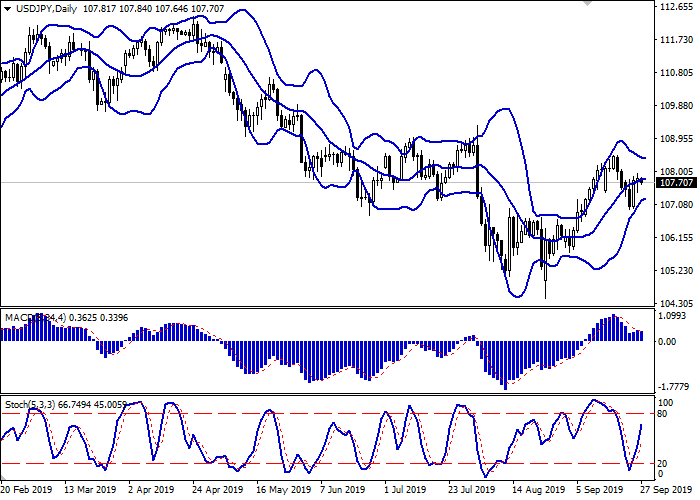This screenshot has width=700, height=500.
Task: Click the 20 Feb 2019 date label
Action: 25,491
